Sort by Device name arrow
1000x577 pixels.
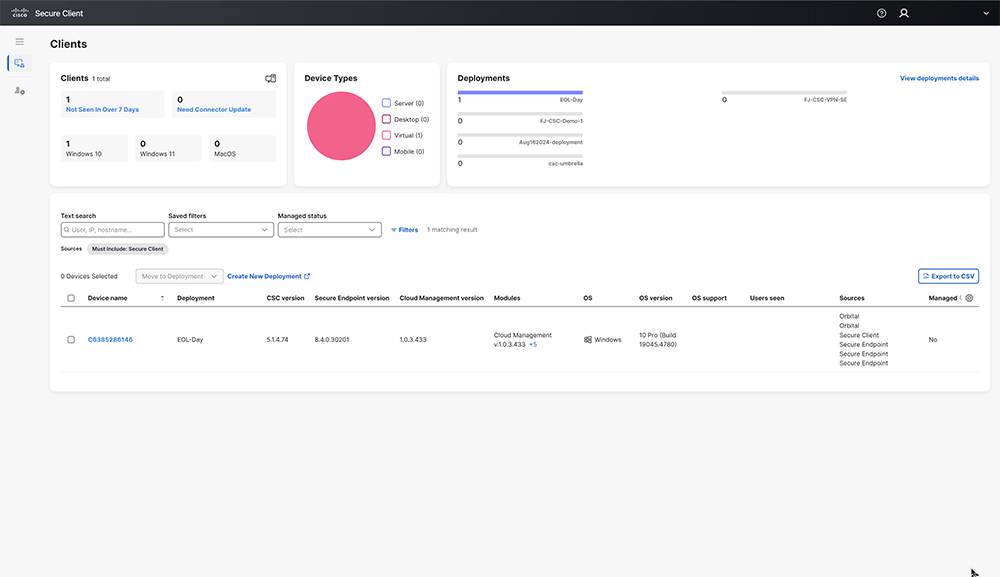(x=162, y=298)
